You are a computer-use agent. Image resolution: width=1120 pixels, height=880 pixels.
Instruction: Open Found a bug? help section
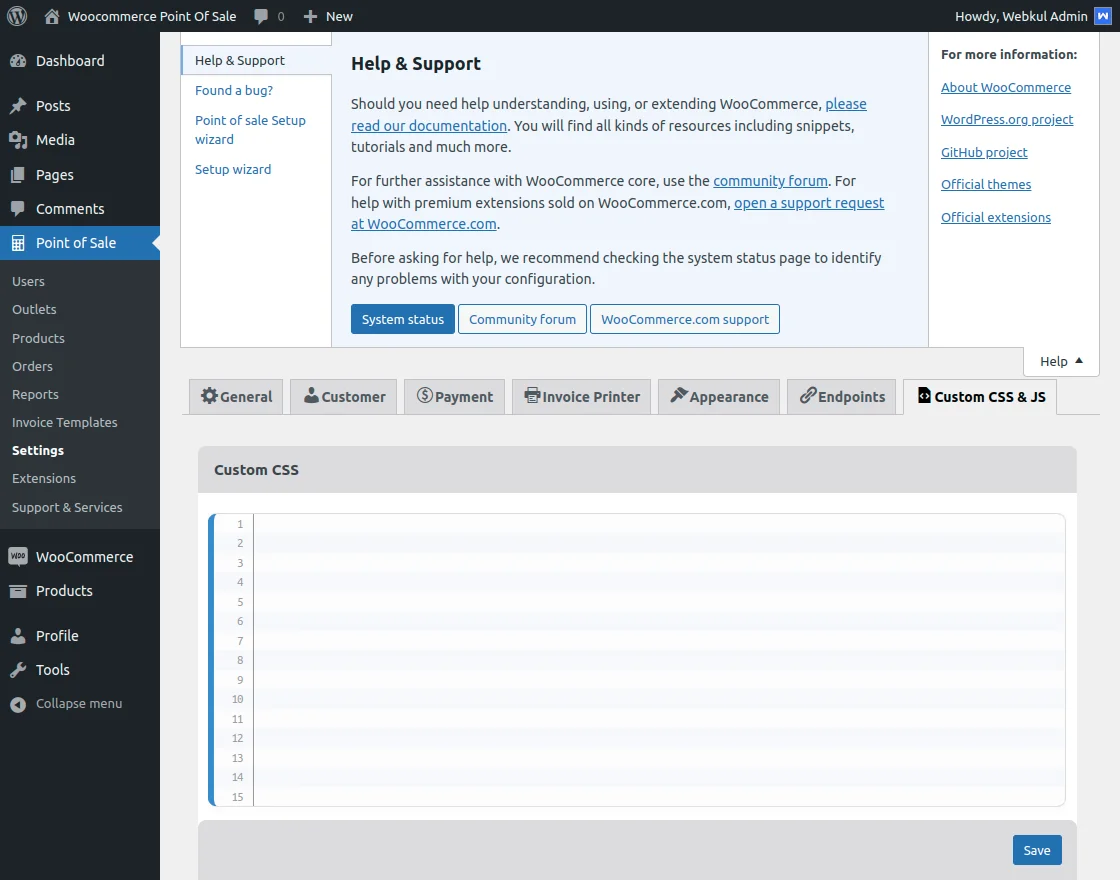(234, 91)
